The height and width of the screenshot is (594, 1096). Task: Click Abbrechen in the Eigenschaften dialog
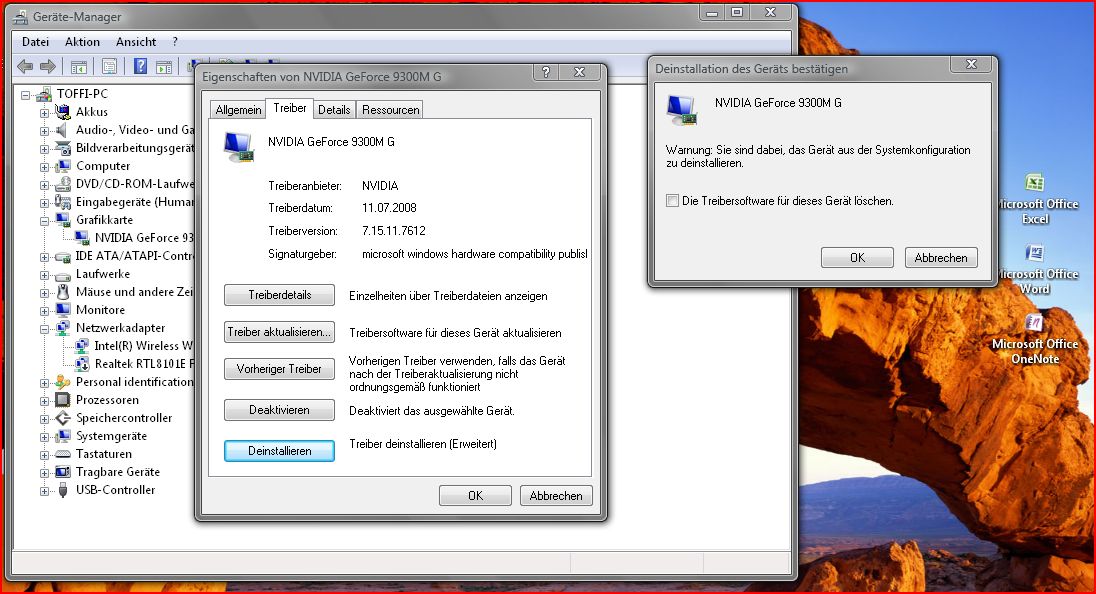click(556, 495)
